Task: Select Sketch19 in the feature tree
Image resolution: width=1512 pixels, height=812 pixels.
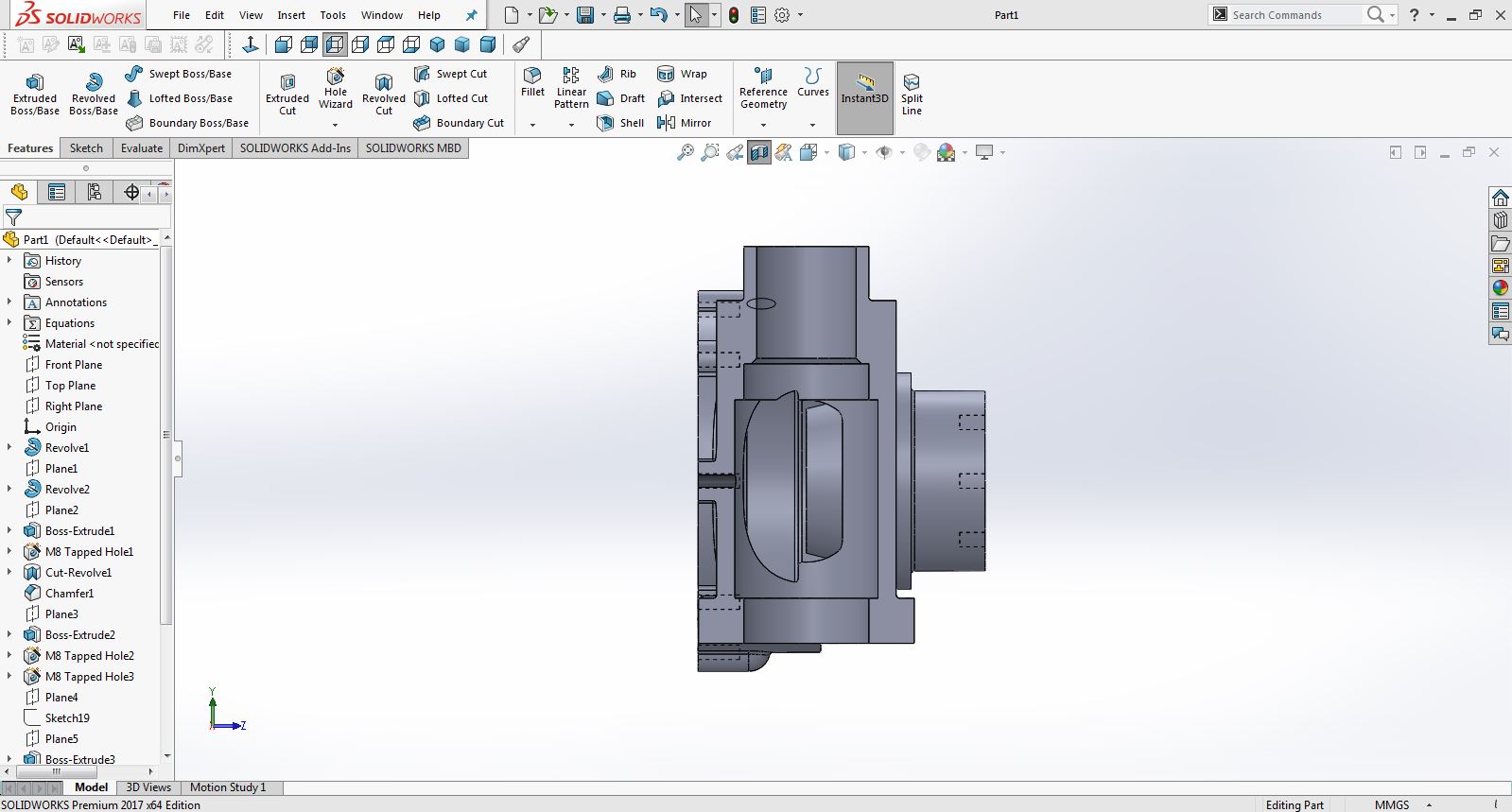Action: point(67,718)
